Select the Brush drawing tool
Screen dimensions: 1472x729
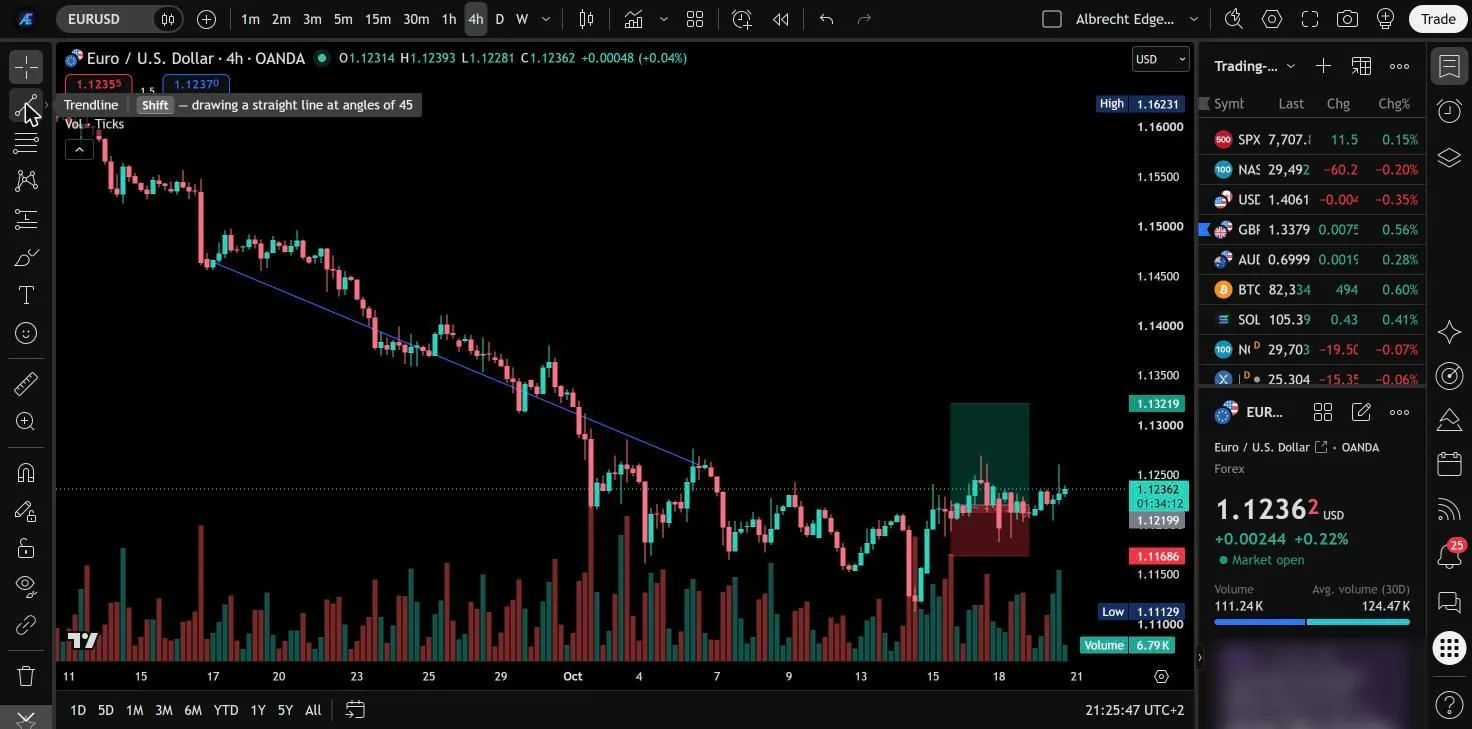tap(26, 257)
